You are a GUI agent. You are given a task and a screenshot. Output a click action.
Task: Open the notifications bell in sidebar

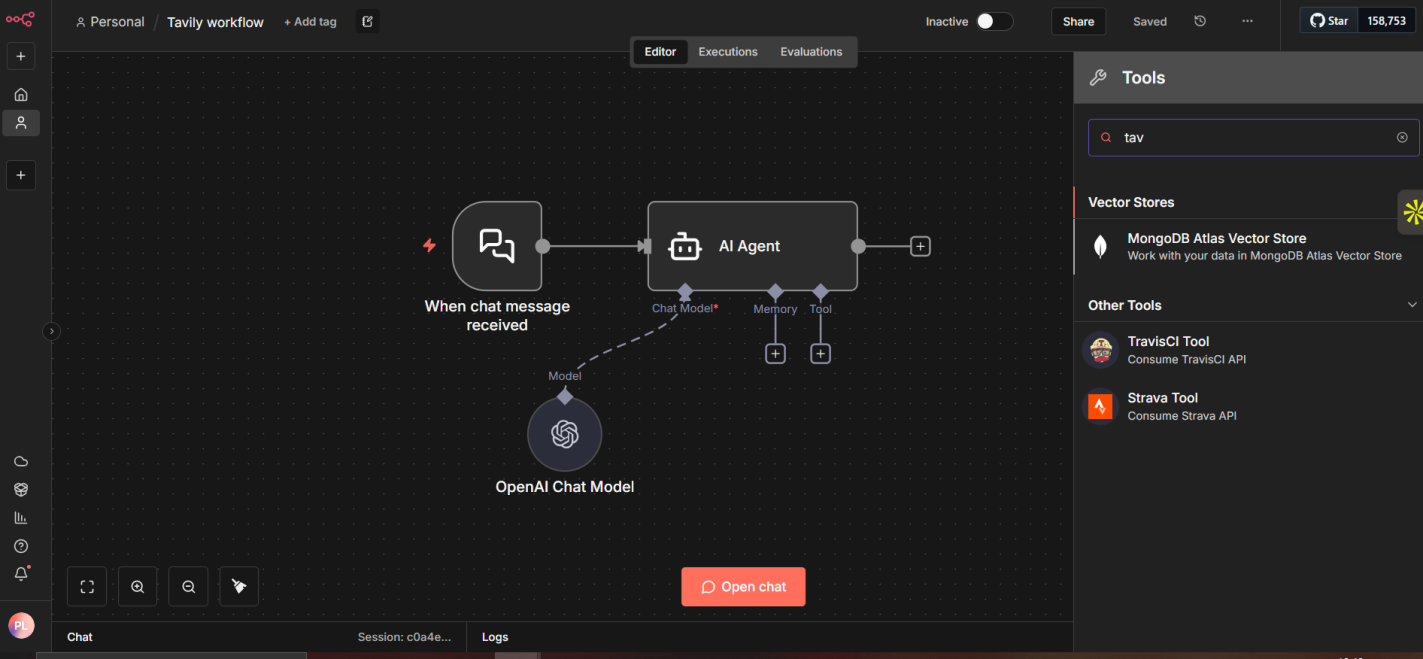[x=21, y=571]
